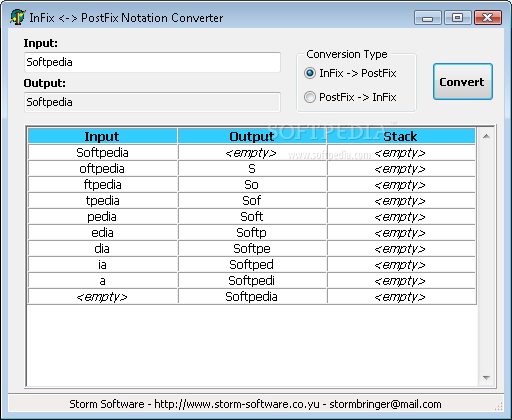Maximize the converter window
This screenshot has height=420, width=512.
tap(458, 18)
